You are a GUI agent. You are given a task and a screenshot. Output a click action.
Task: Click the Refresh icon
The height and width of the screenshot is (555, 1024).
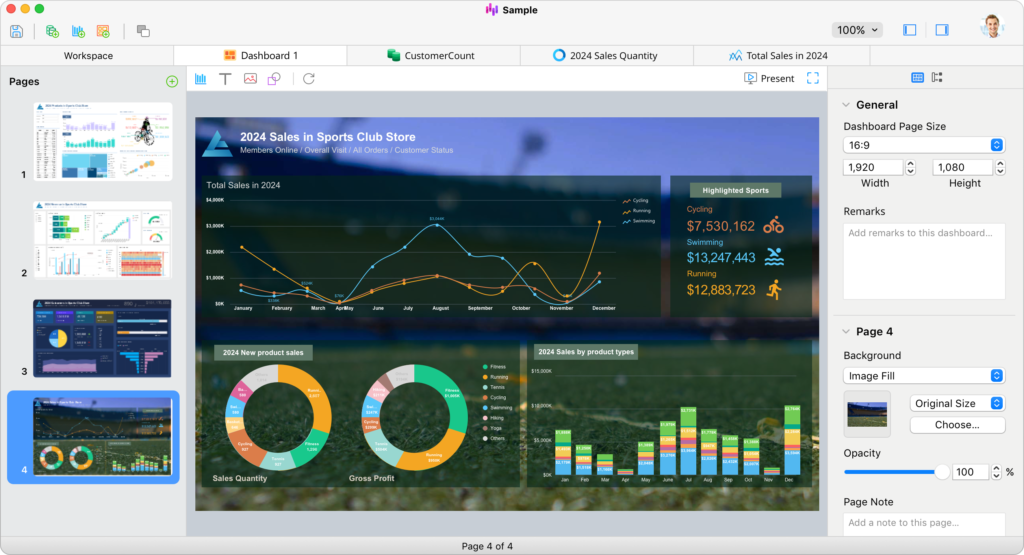[309, 79]
